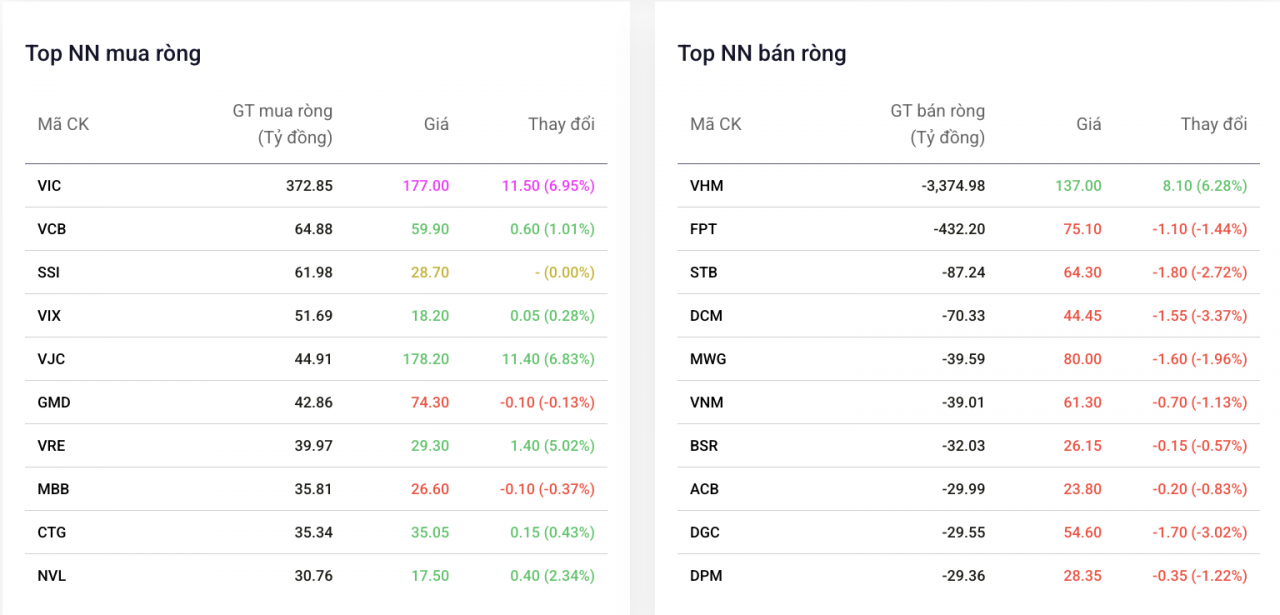The image size is (1280, 615).
Task: Open the GMD ticker in net buy table
Action: tap(53, 402)
